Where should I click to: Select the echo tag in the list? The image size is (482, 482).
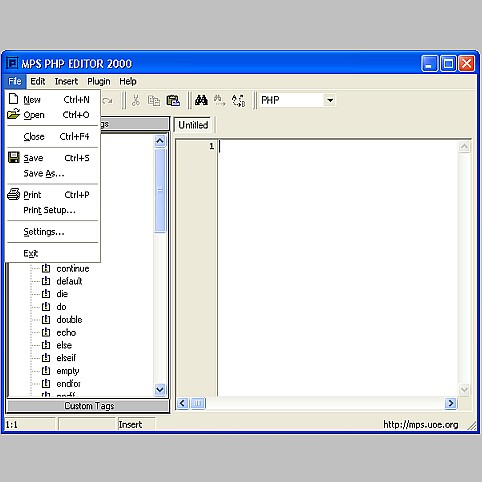click(66, 333)
